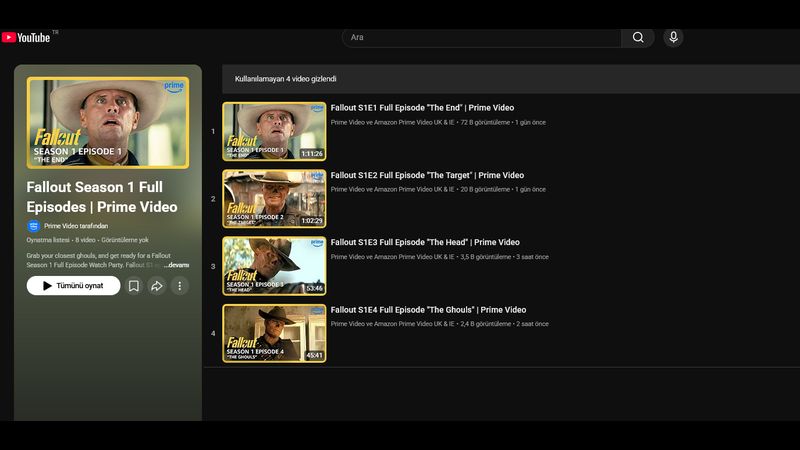Share the playlist via arrow icon

pyautogui.click(x=157, y=286)
